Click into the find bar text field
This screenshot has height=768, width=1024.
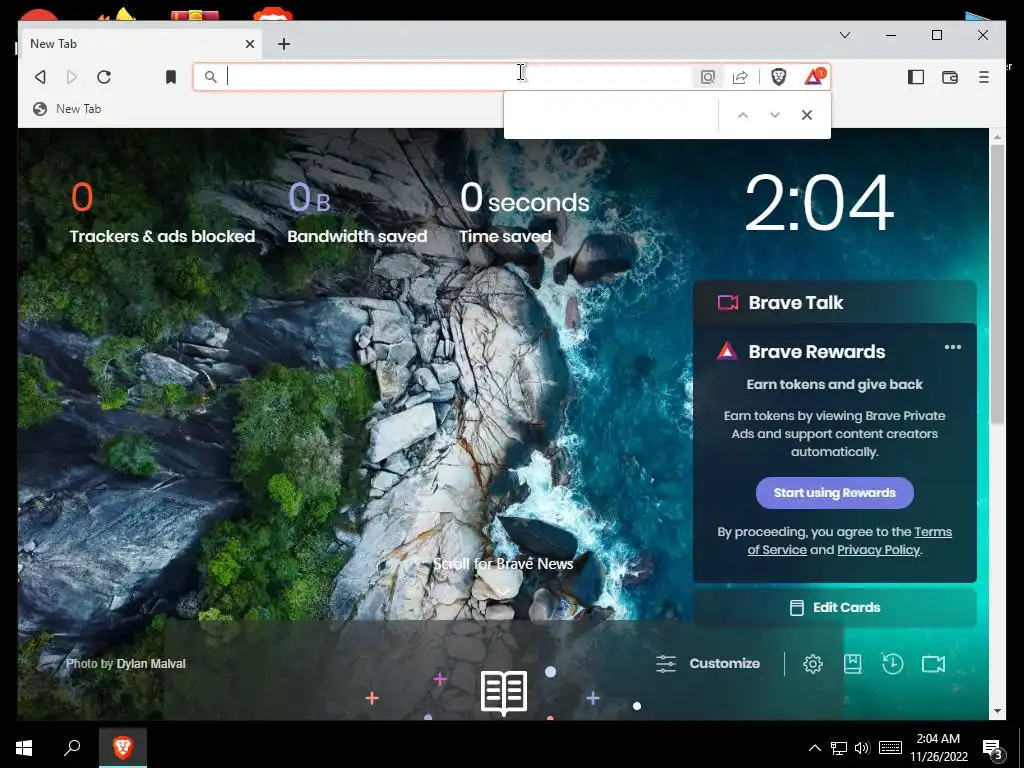pyautogui.click(x=612, y=115)
